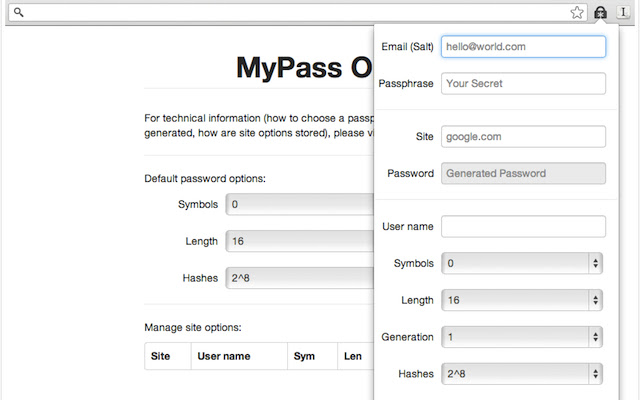Click the User name input in popup
640x400 pixels.
523,226
